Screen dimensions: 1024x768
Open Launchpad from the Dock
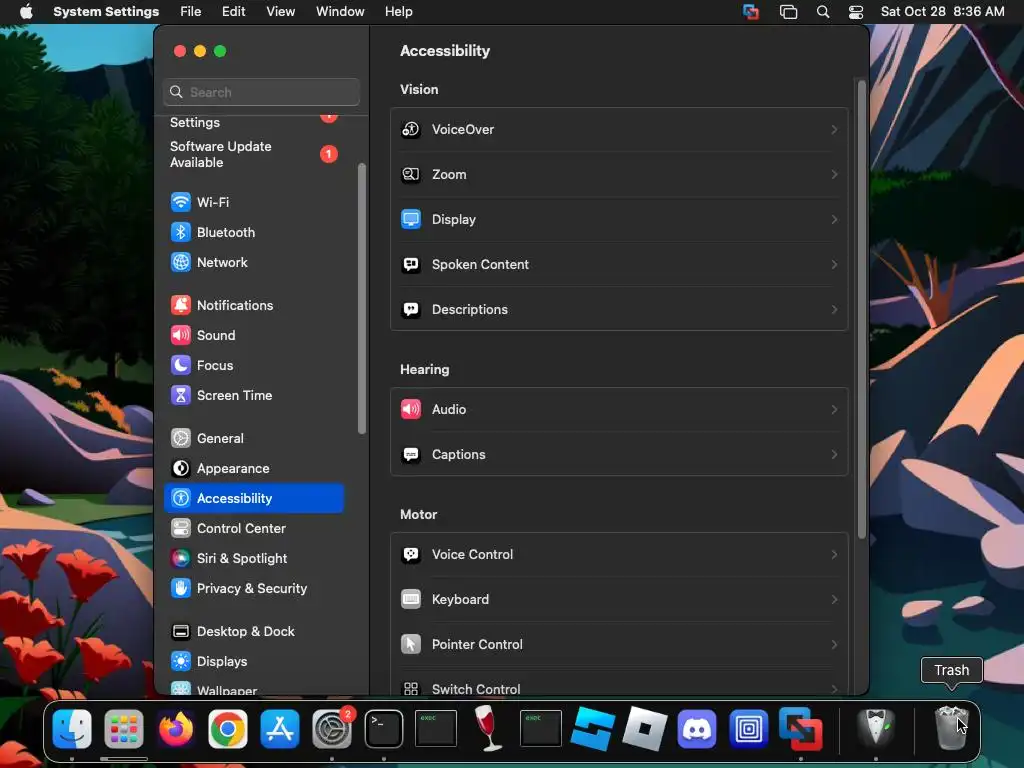[123, 729]
